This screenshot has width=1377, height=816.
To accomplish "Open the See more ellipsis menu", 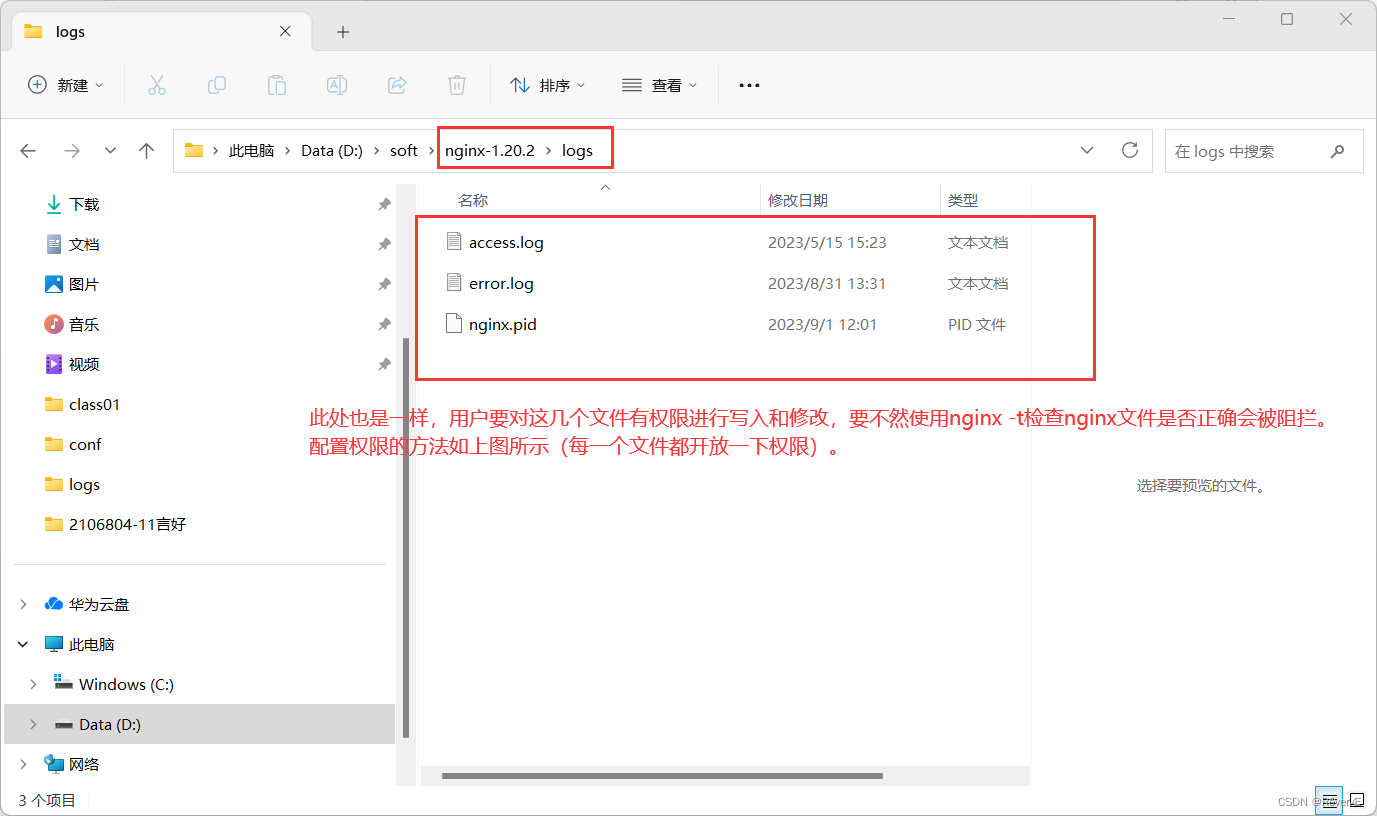I will pyautogui.click(x=749, y=86).
